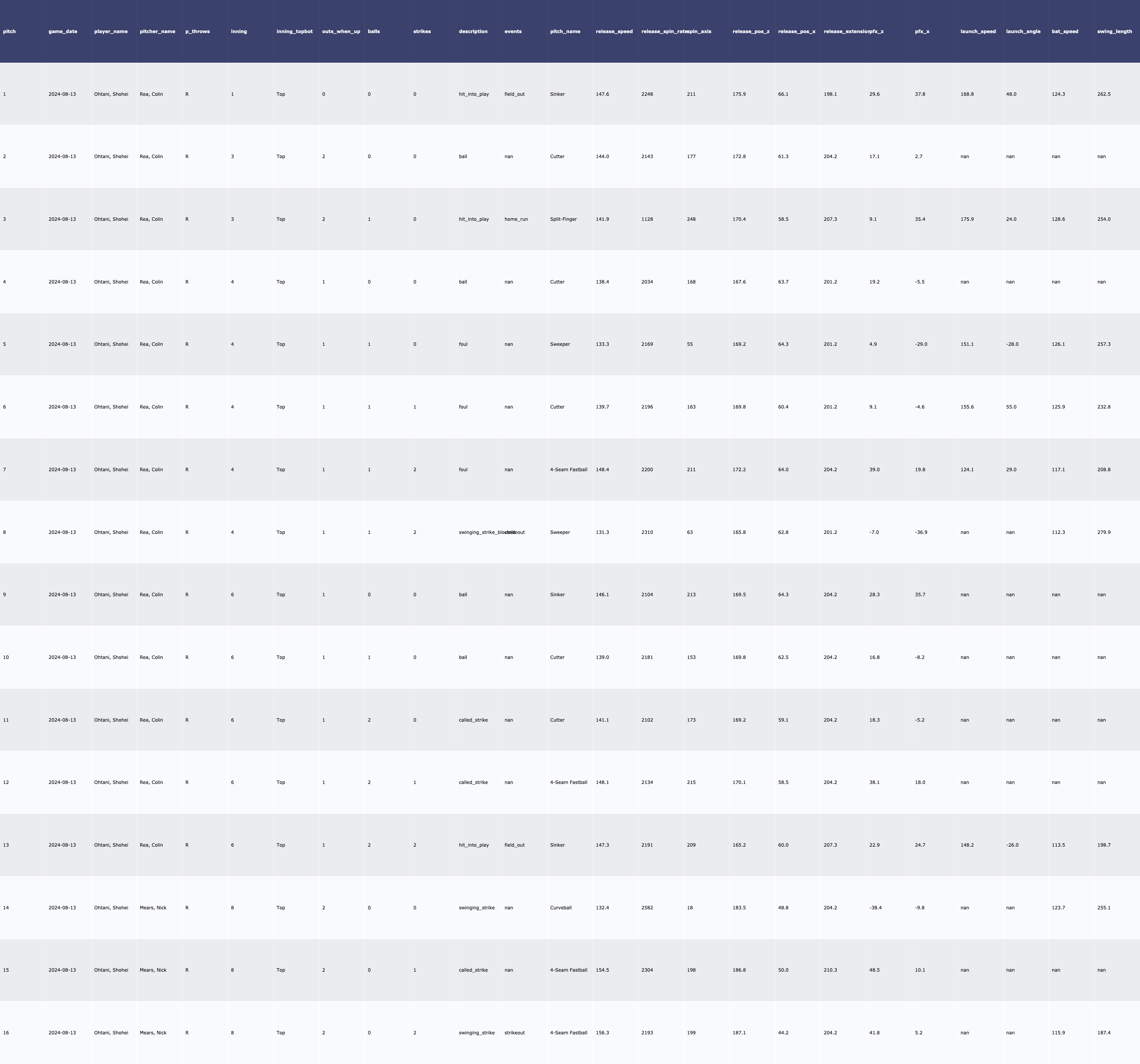Select swing length value 279.9

click(1103, 532)
